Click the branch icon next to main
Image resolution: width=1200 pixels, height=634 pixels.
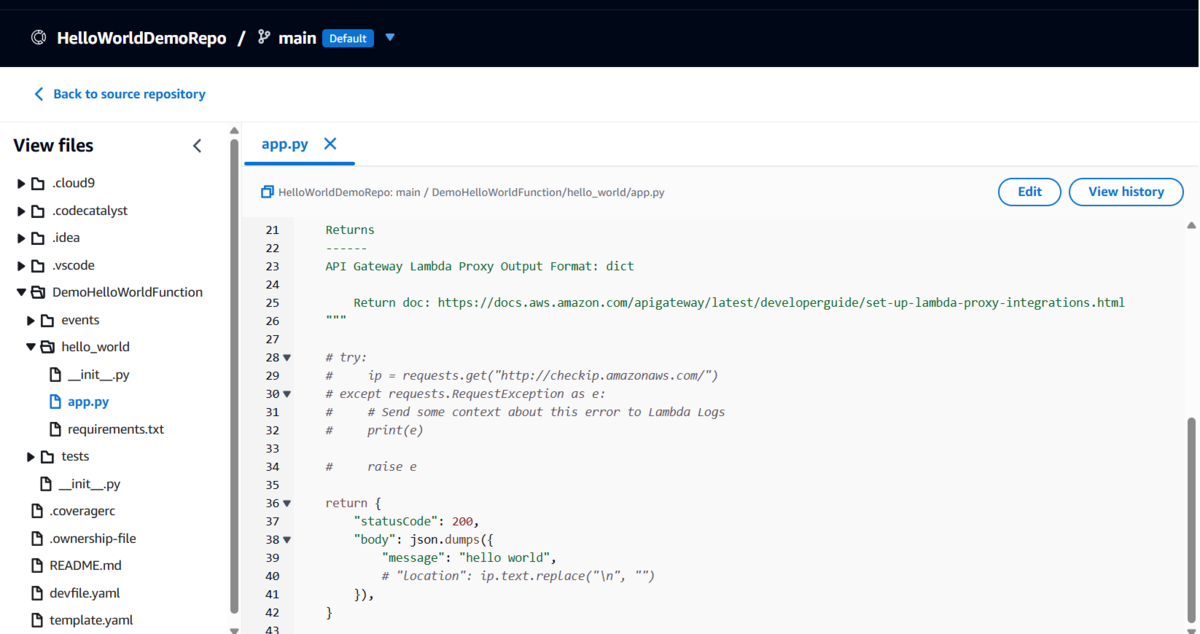tap(264, 37)
